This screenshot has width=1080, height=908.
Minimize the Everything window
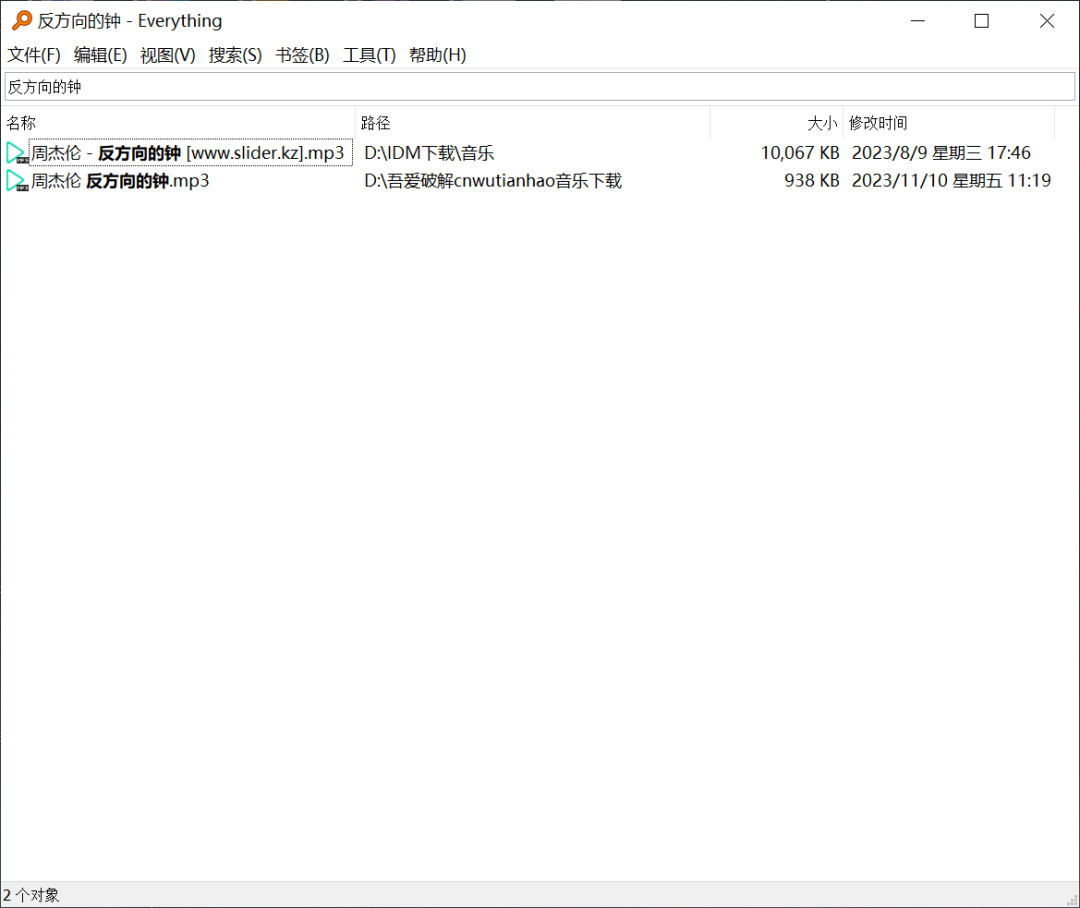[x=918, y=21]
